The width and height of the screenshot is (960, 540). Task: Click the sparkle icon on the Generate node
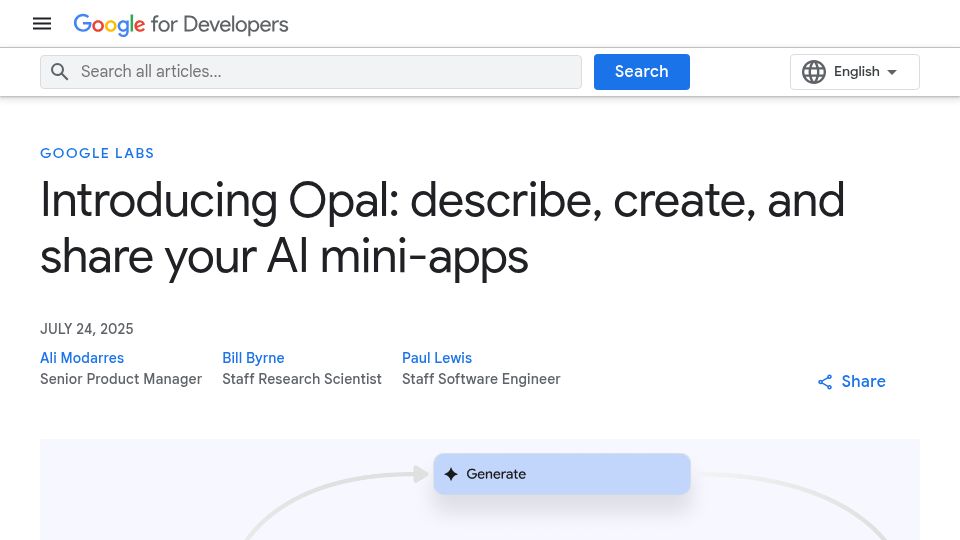pyautogui.click(x=451, y=474)
